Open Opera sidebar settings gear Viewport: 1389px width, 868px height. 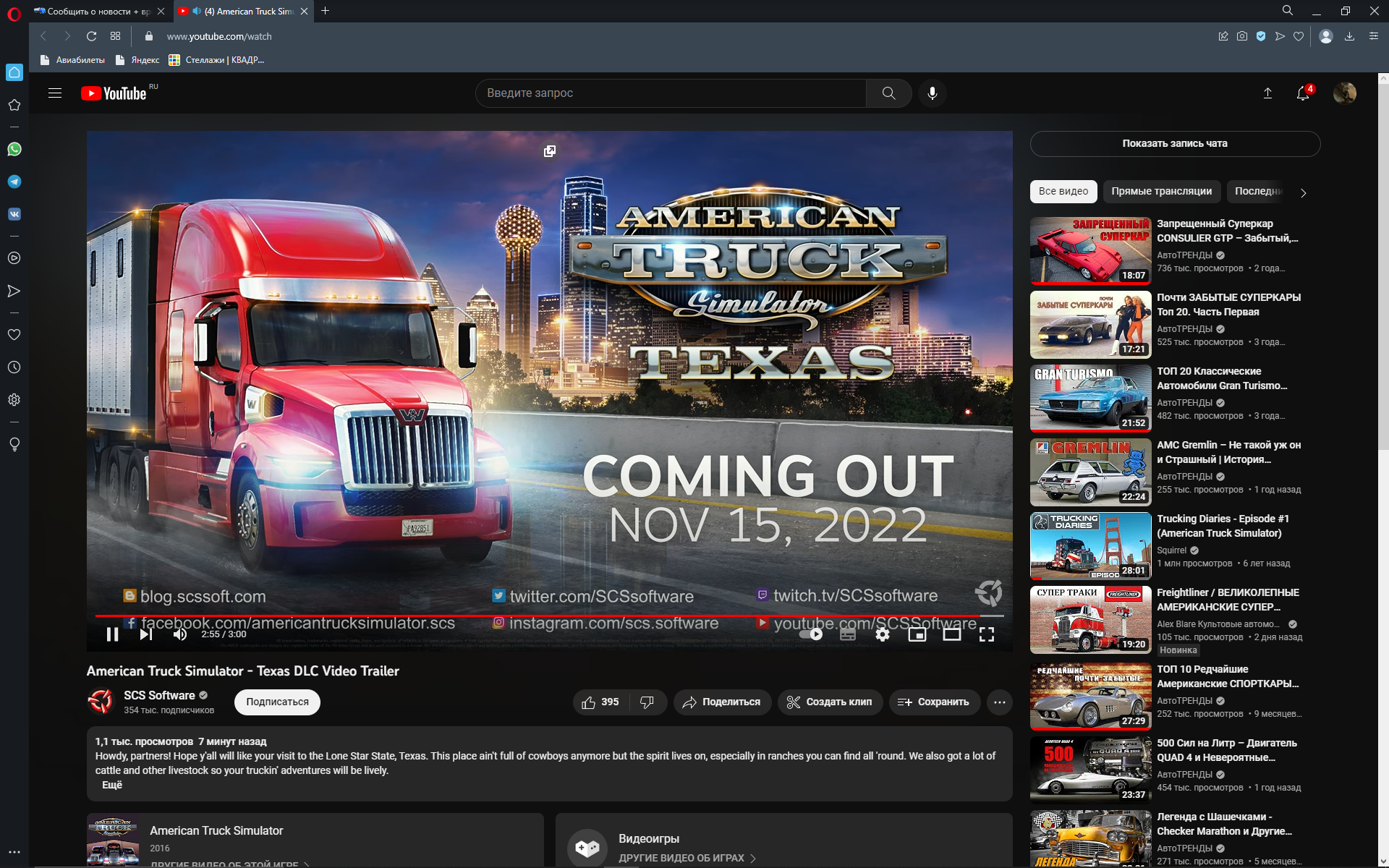pyautogui.click(x=14, y=400)
